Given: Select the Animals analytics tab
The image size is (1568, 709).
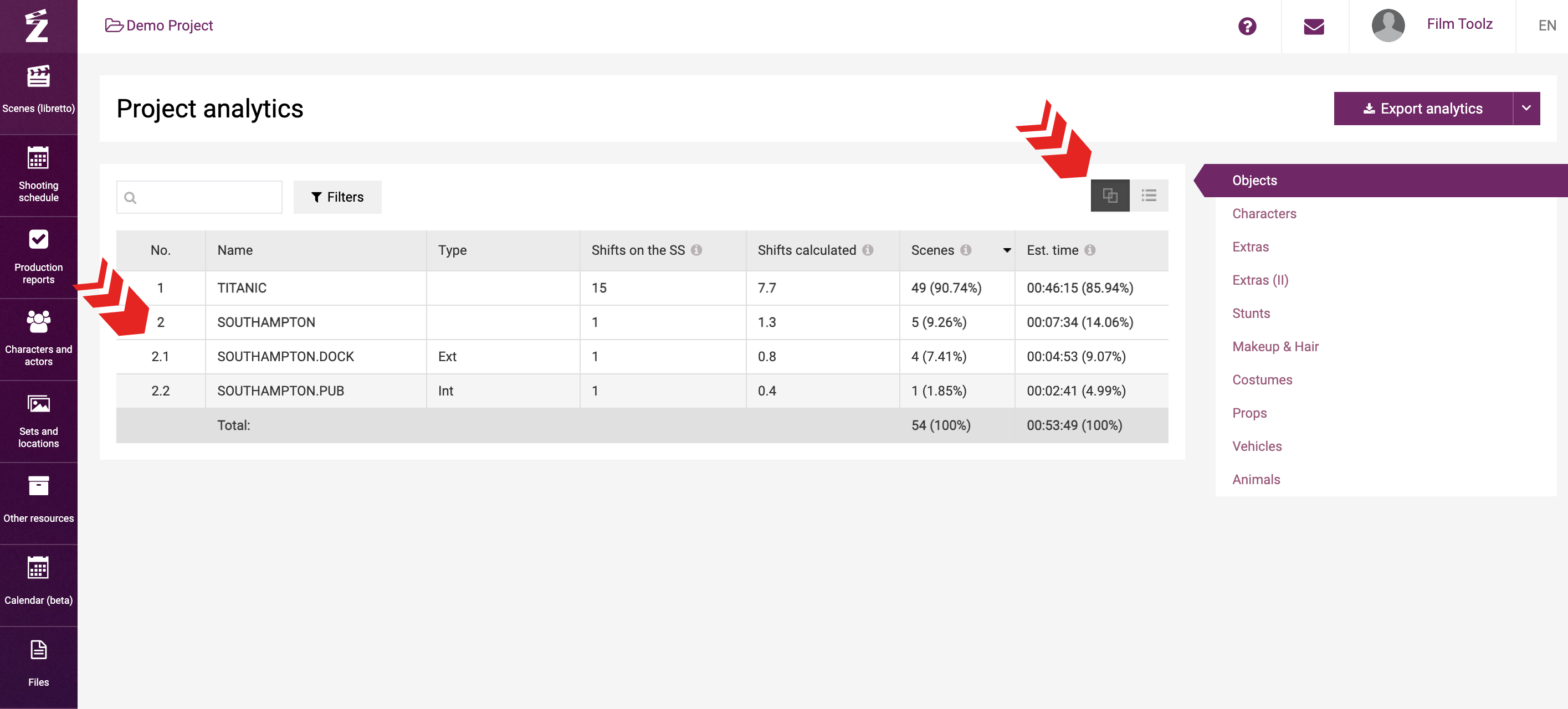Looking at the screenshot, I should coord(1256,480).
